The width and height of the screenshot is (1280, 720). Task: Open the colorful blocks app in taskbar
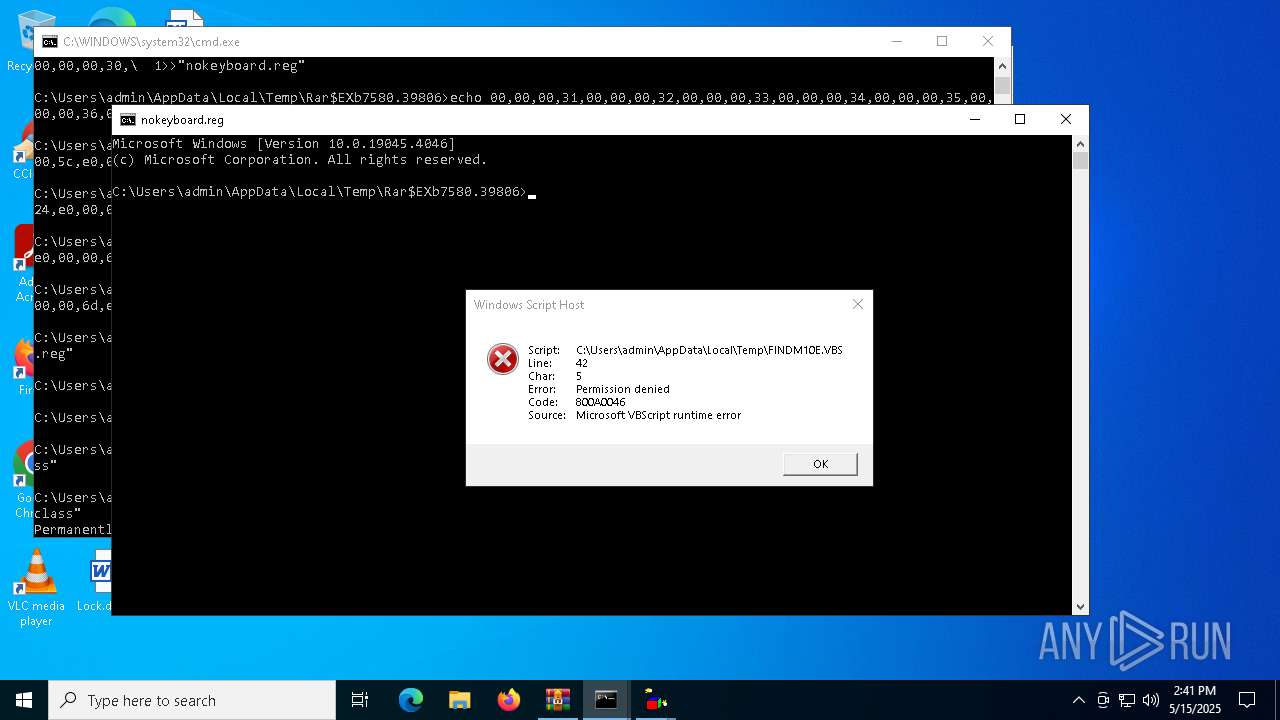(x=655, y=700)
